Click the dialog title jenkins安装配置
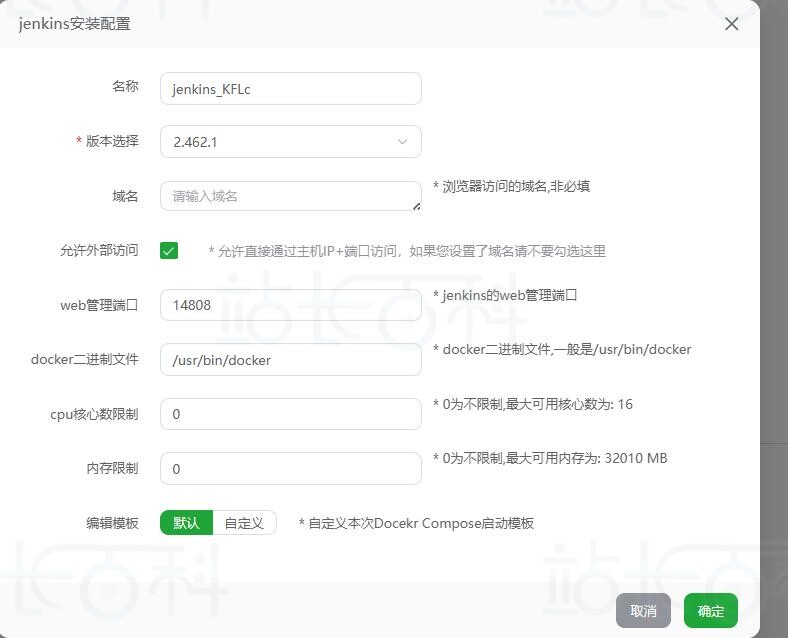 point(75,24)
